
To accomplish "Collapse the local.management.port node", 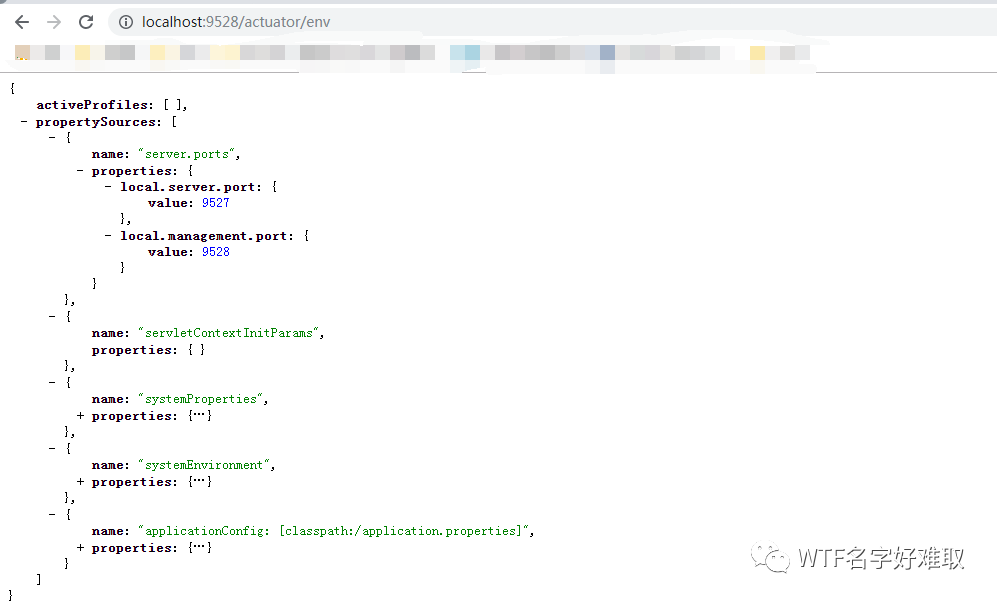I will [x=108, y=236].
